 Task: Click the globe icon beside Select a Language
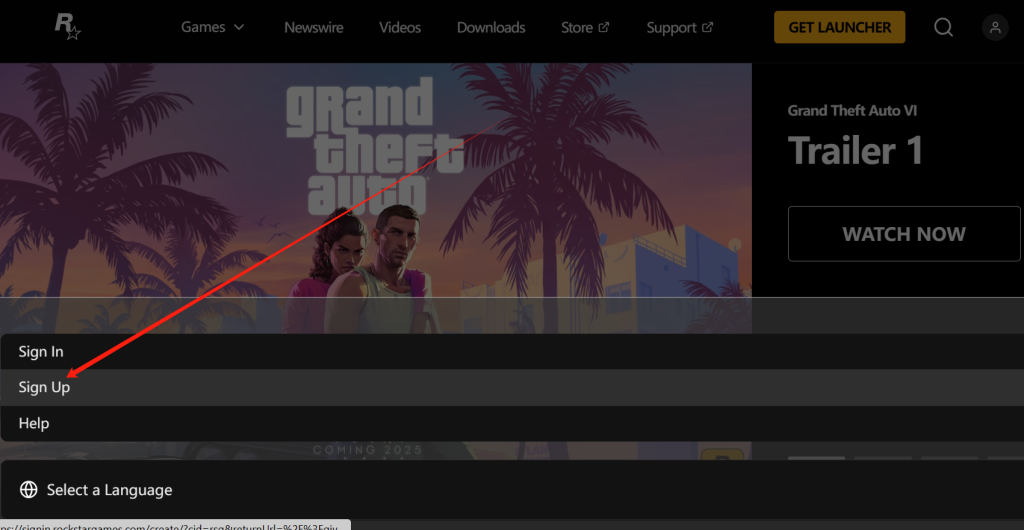coord(29,490)
